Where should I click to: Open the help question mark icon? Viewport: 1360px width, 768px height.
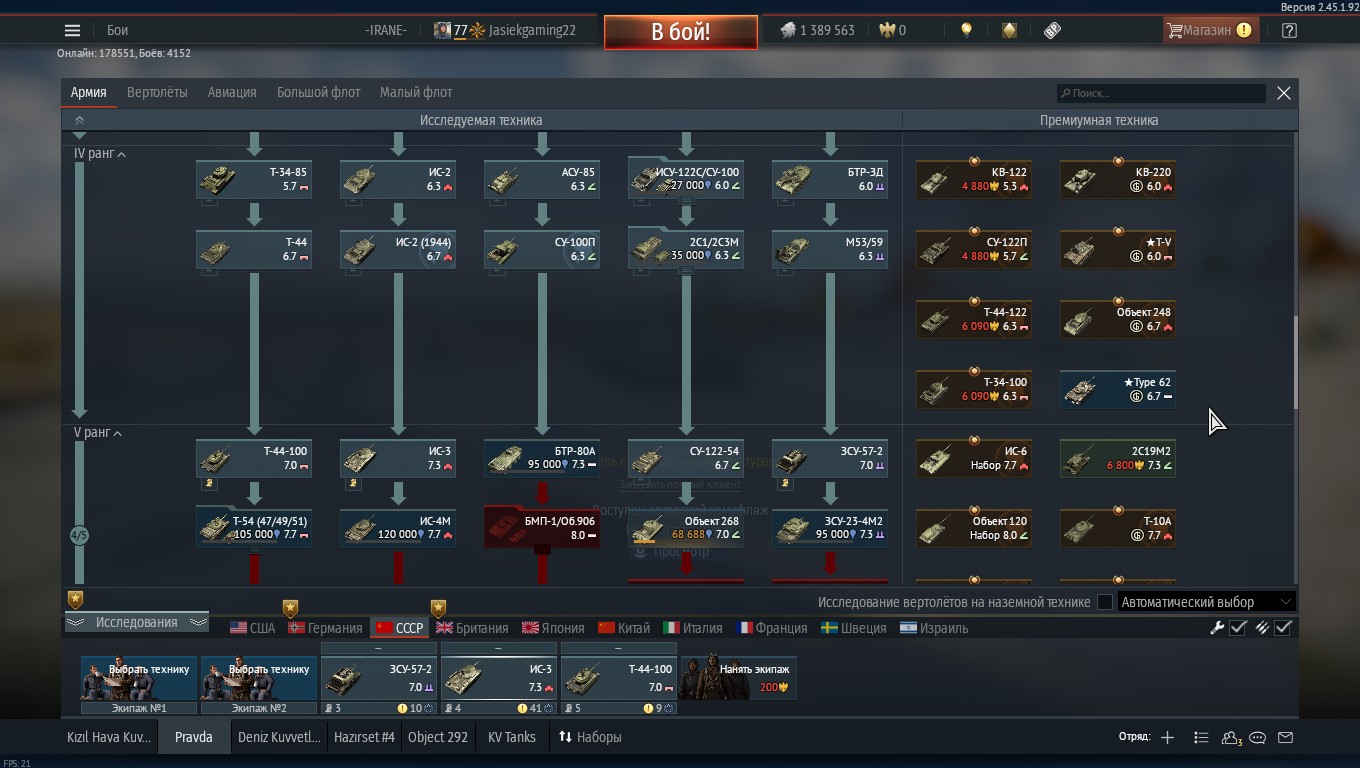point(1289,30)
